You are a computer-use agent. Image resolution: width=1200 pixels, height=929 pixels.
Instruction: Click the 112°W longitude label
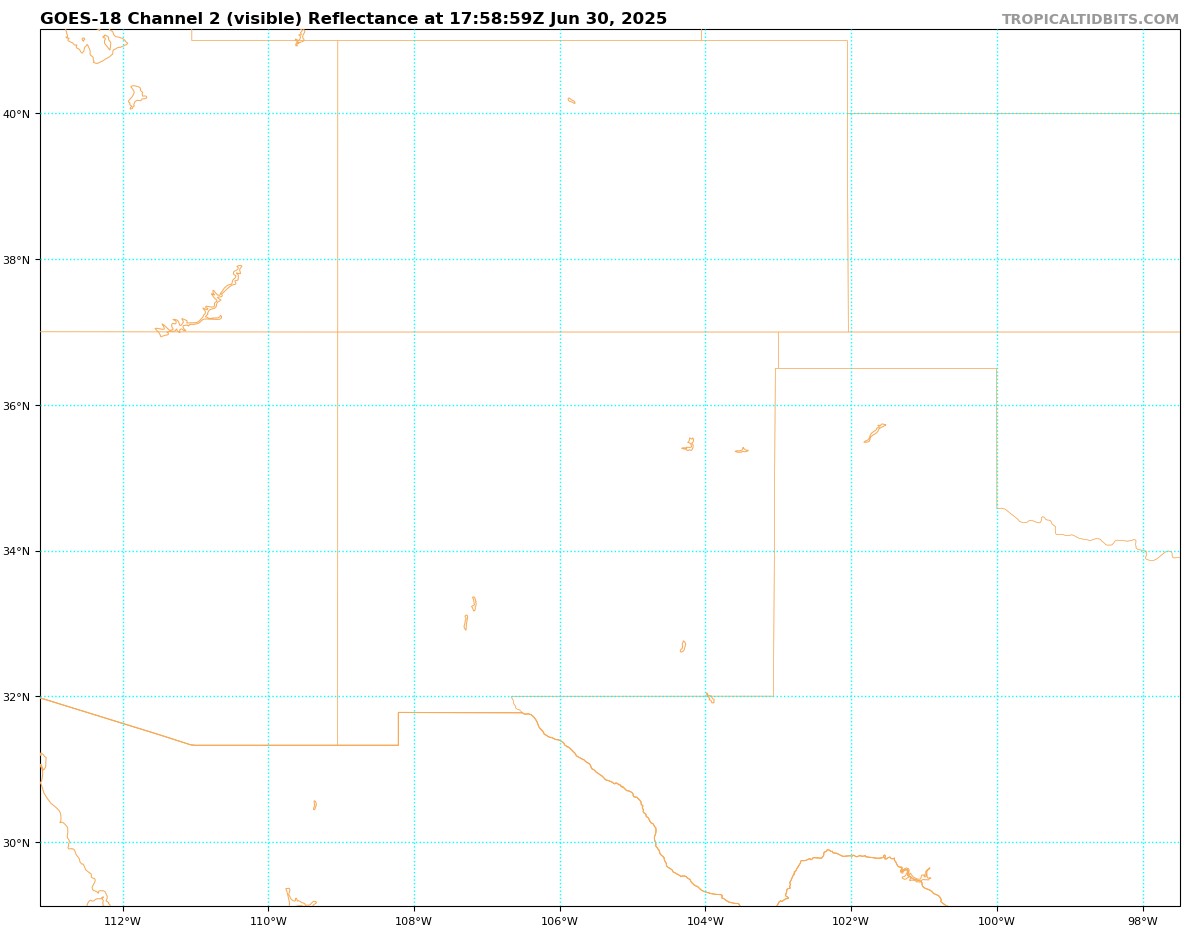122,921
